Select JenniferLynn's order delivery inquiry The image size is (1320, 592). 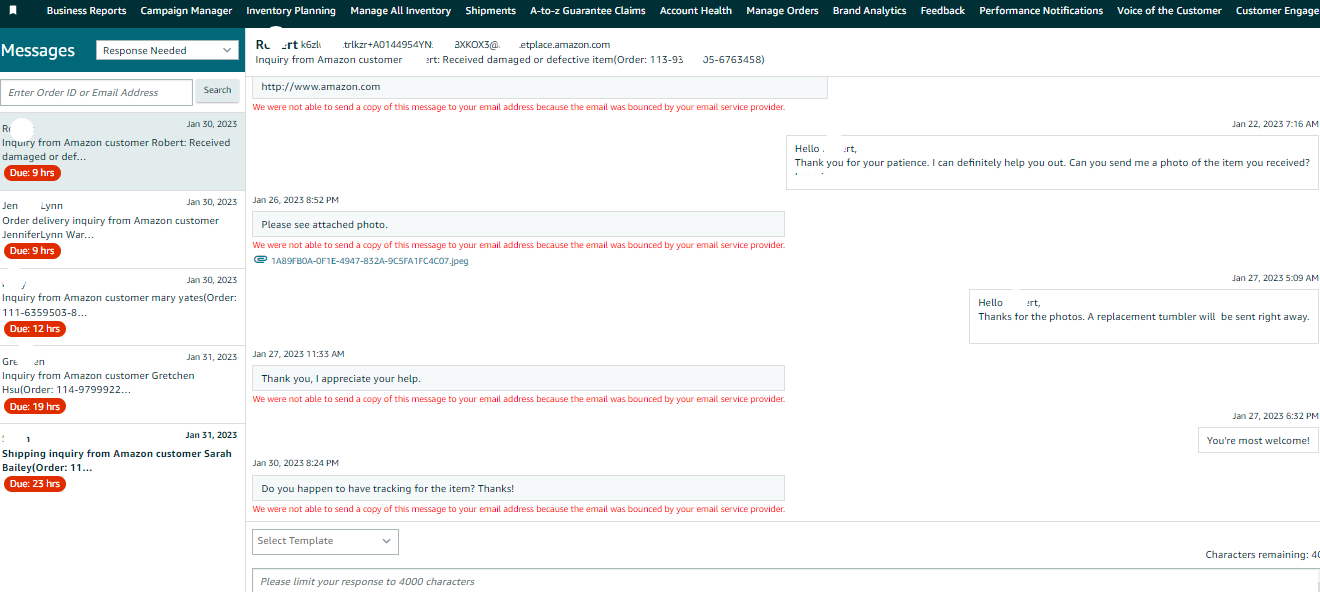[122, 229]
